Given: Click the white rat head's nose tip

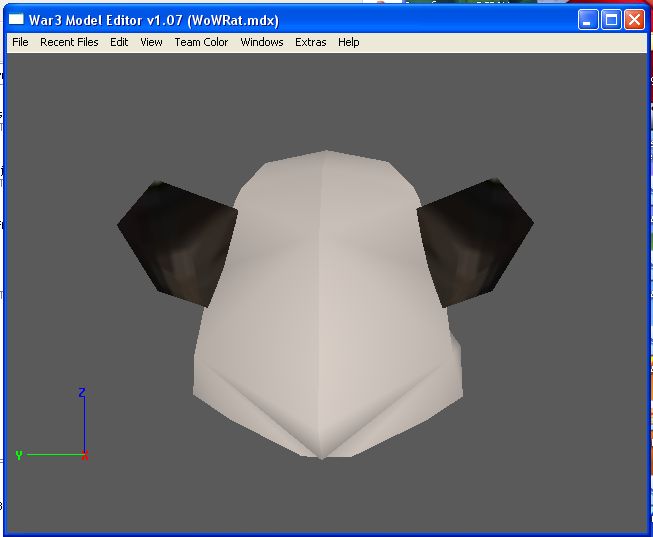Looking at the screenshot, I should [x=321, y=455].
